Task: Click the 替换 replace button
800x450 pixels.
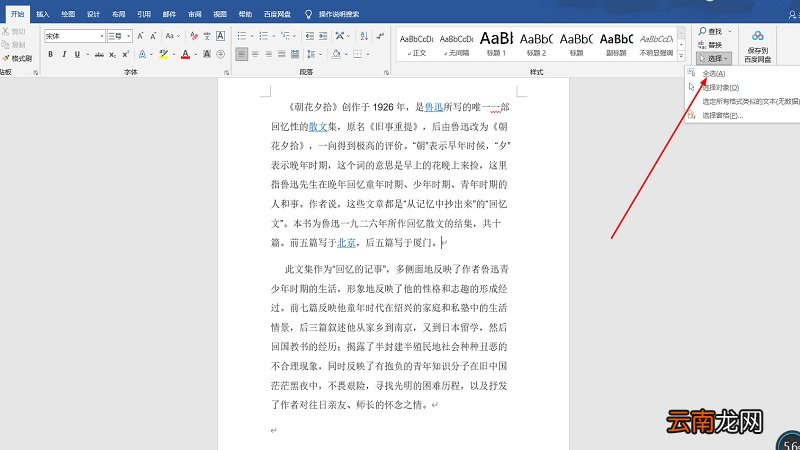Action: click(x=710, y=45)
